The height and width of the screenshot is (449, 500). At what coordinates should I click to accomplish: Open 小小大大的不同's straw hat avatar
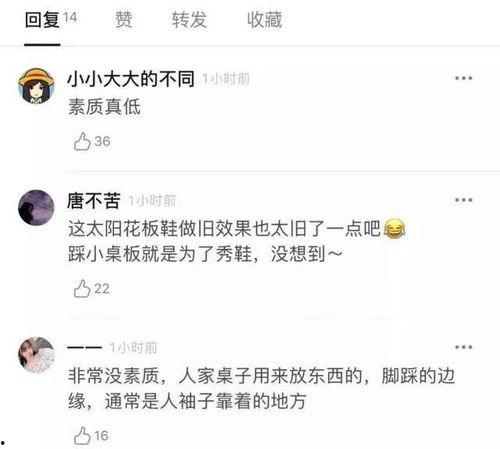click(x=36, y=86)
